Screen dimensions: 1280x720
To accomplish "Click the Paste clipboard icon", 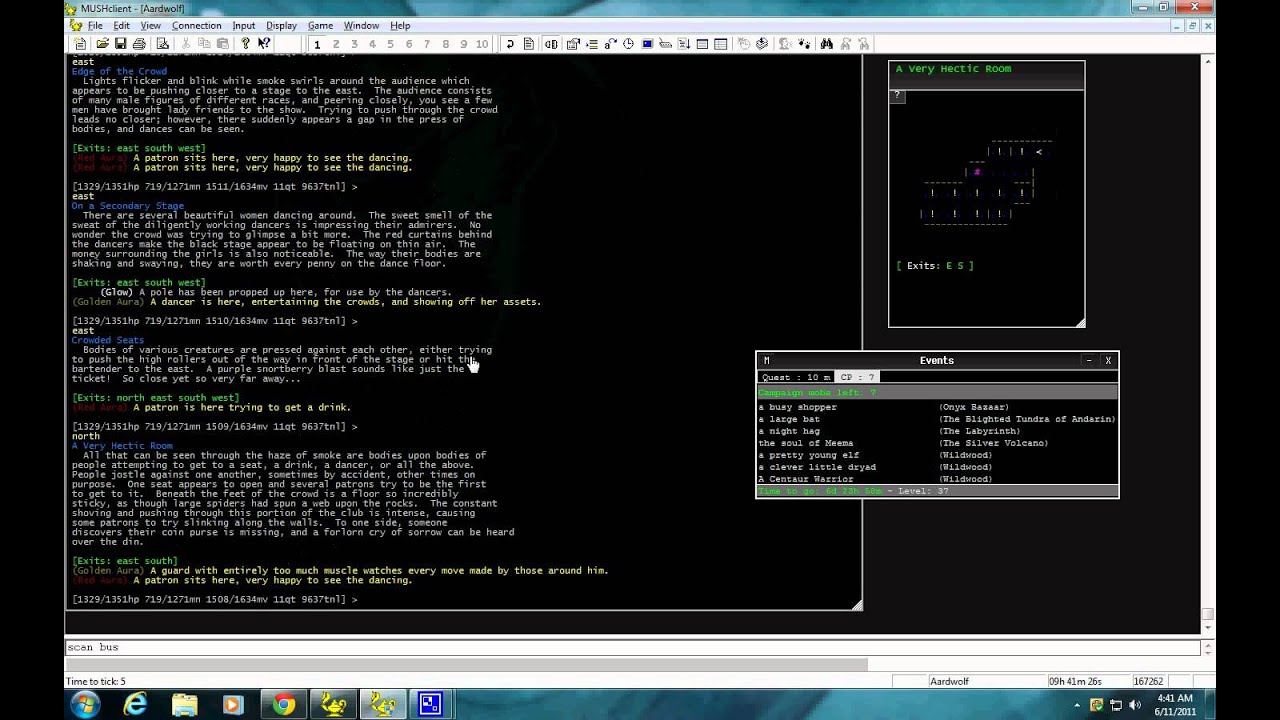I will click(x=223, y=44).
